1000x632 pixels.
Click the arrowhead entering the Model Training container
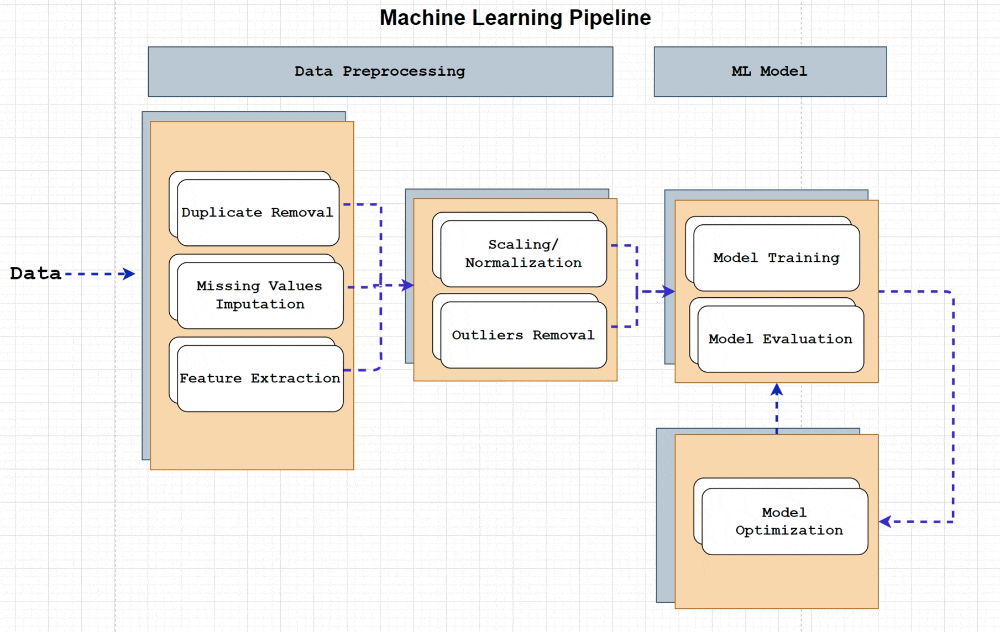click(x=668, y=291)
